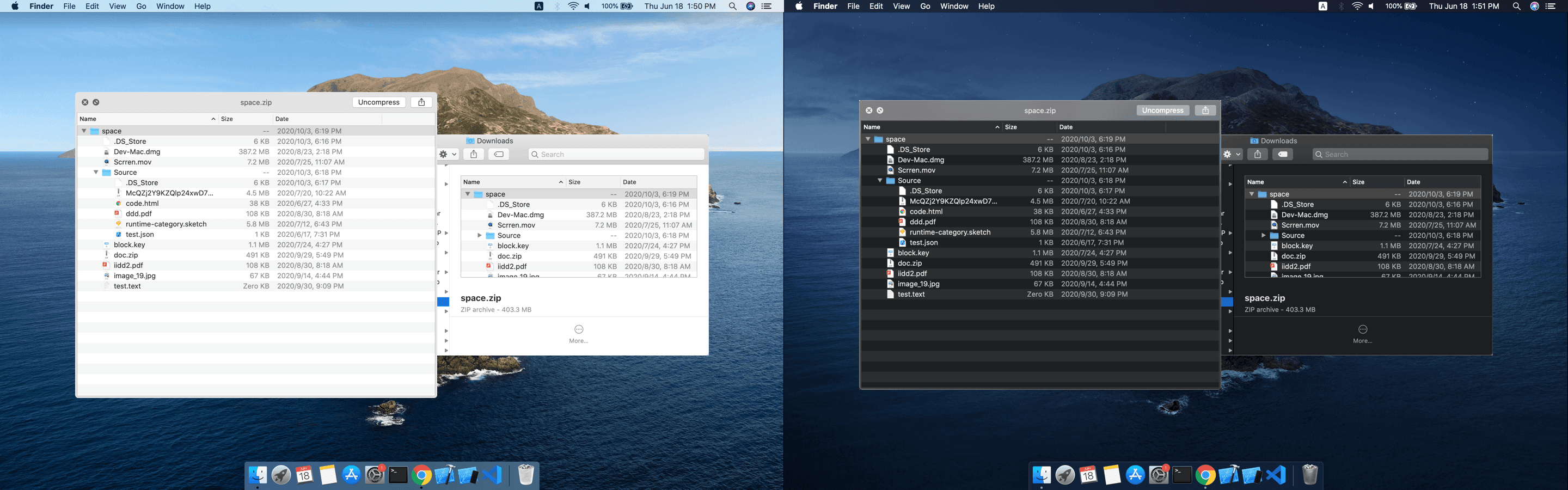Open the File menu in the light menu bar
Screen dimensions: 1568x490
coord(69,6)
